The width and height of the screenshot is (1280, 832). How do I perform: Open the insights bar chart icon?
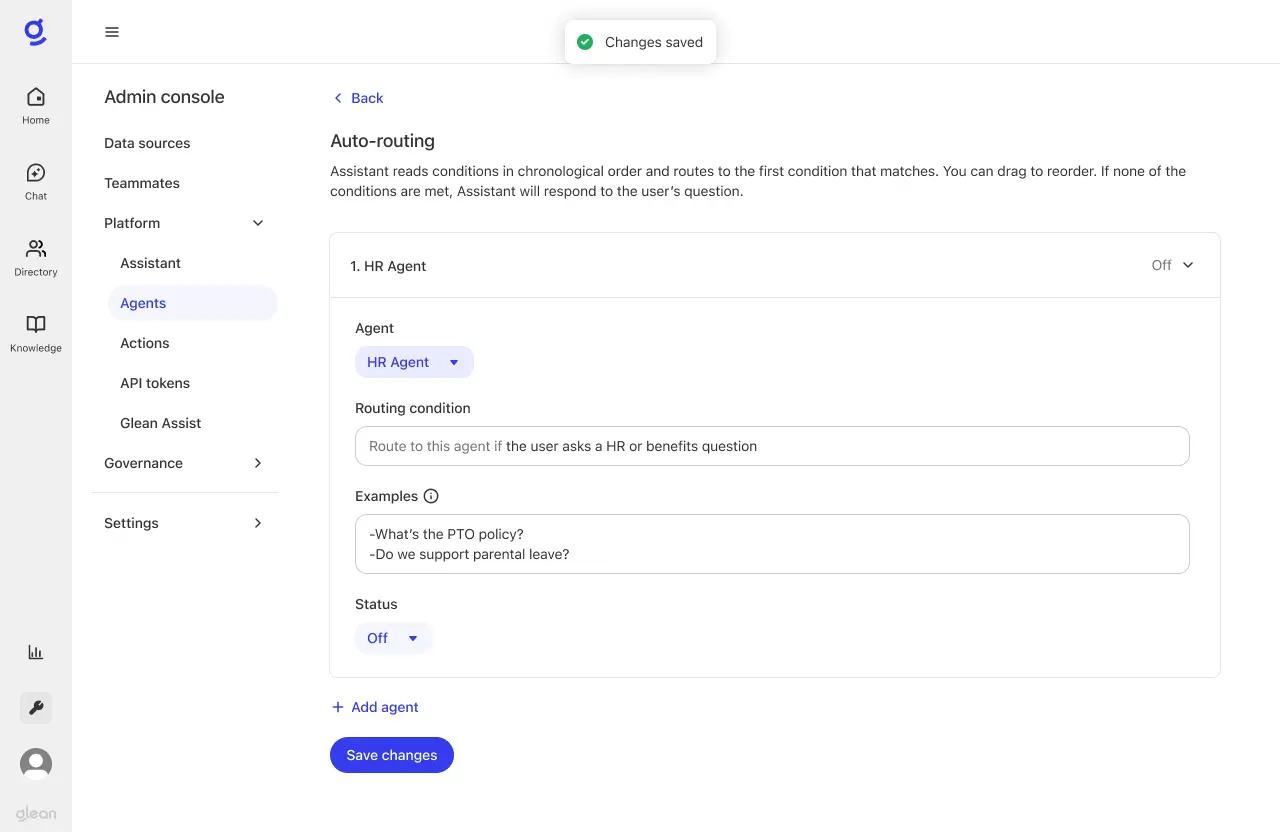pyautogui.click(x=36, y=652)
